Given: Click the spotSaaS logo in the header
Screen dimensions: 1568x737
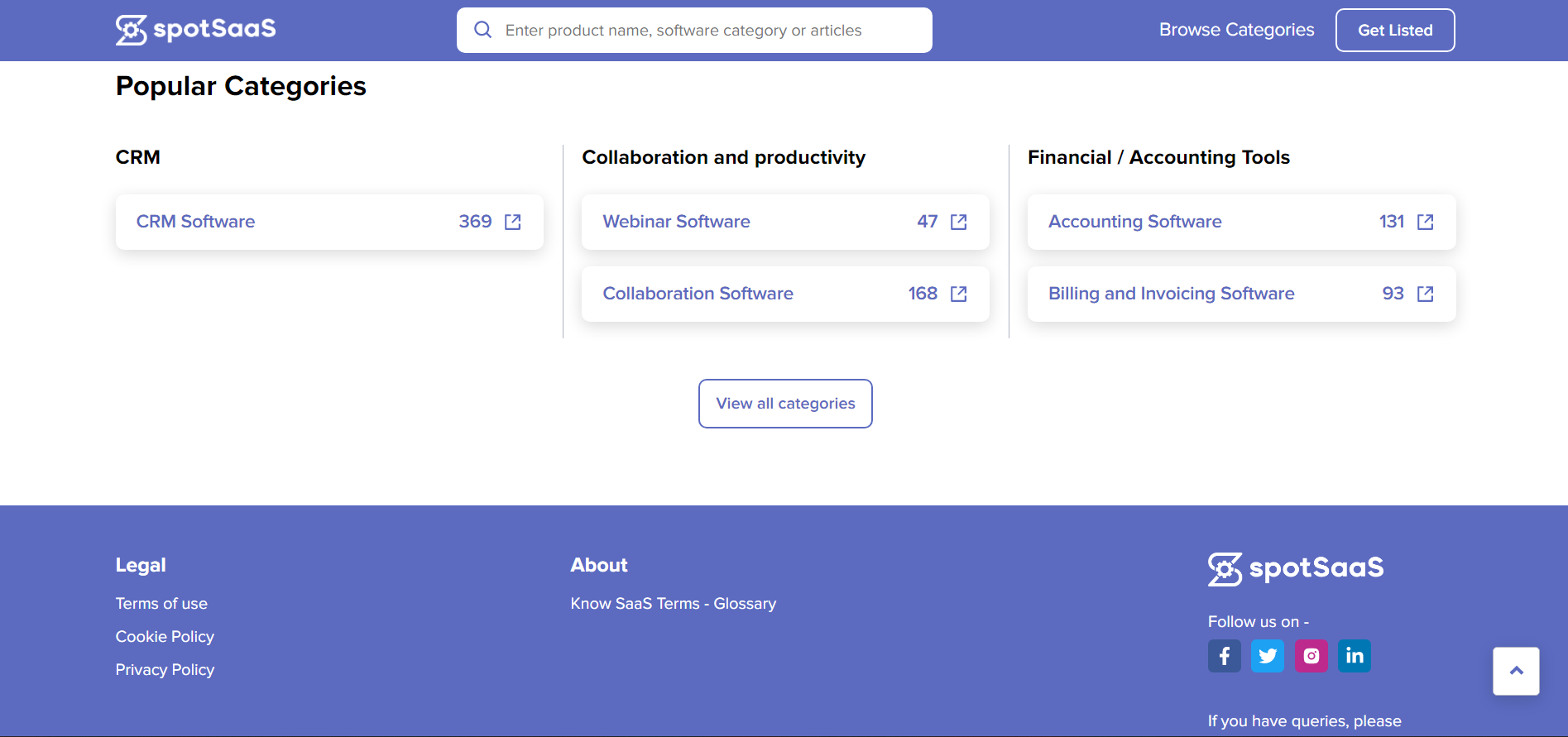Looking at the screenshot, I should (196, 30).
